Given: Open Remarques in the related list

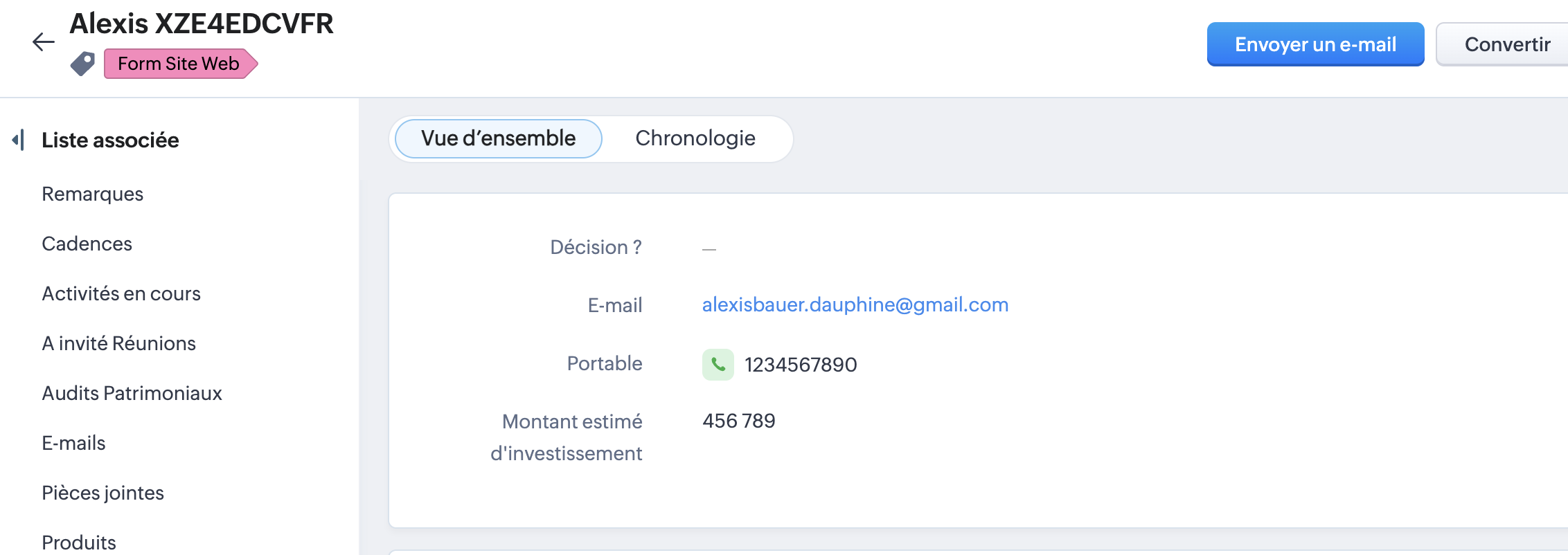Looking at the screenshot, I should click(93, 194).
